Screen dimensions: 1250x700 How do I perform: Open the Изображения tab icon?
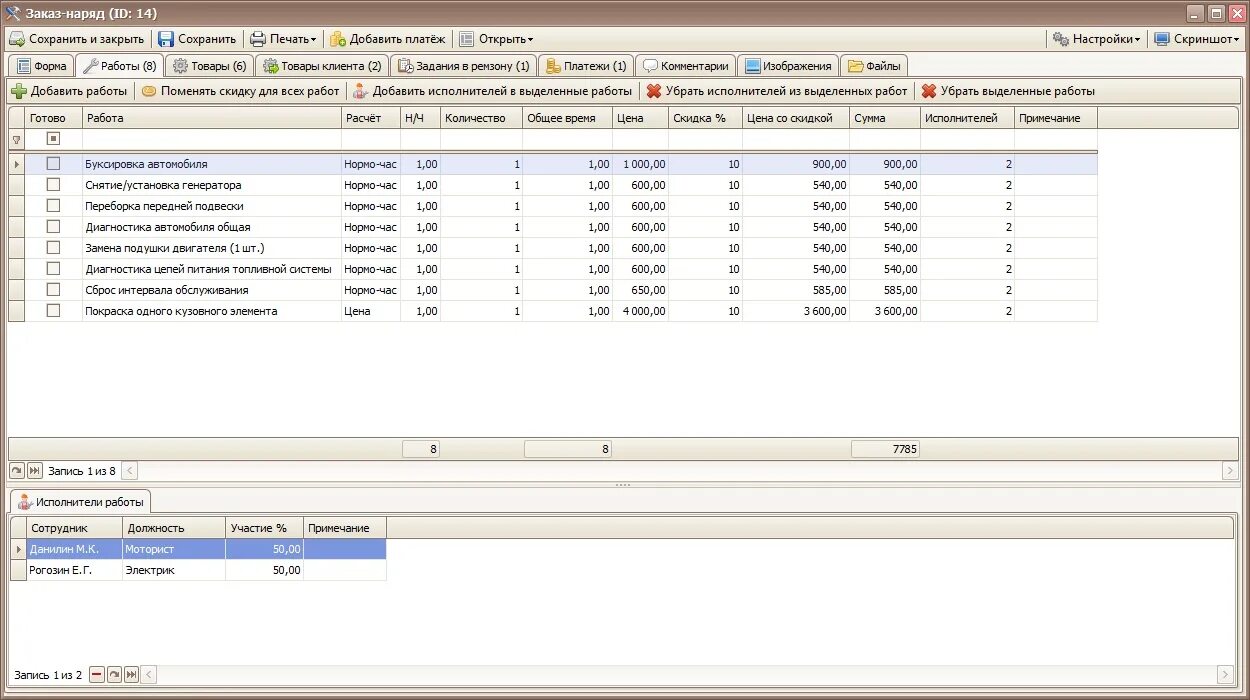752,66
